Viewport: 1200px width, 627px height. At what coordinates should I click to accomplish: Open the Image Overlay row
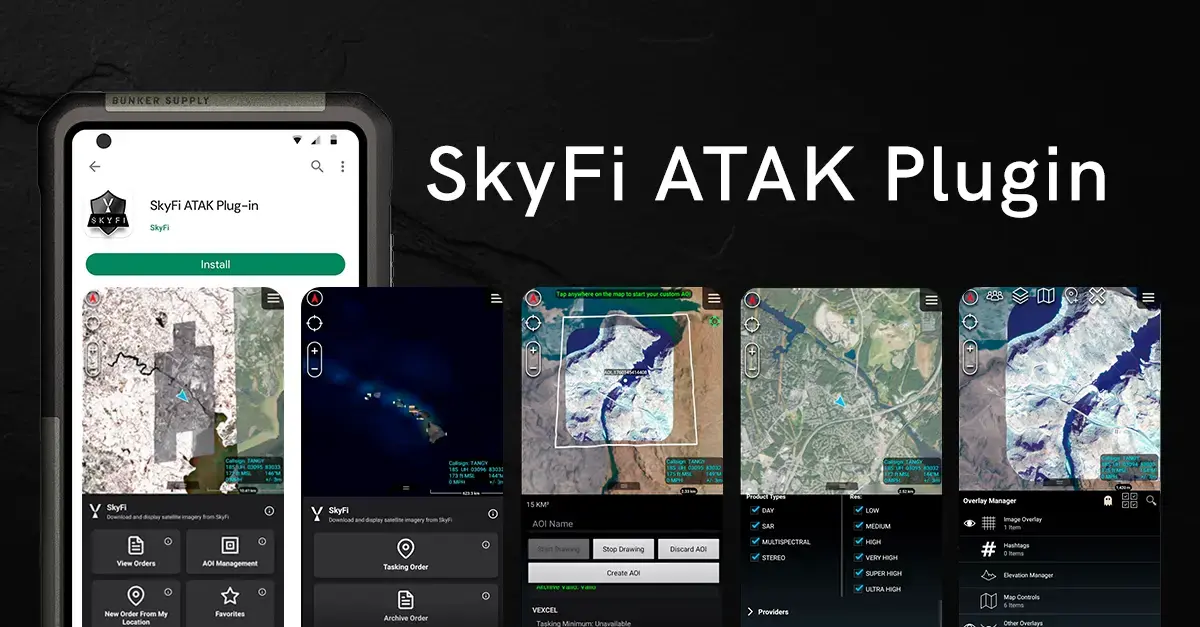pyautogui.click(x=1060, y=523)
